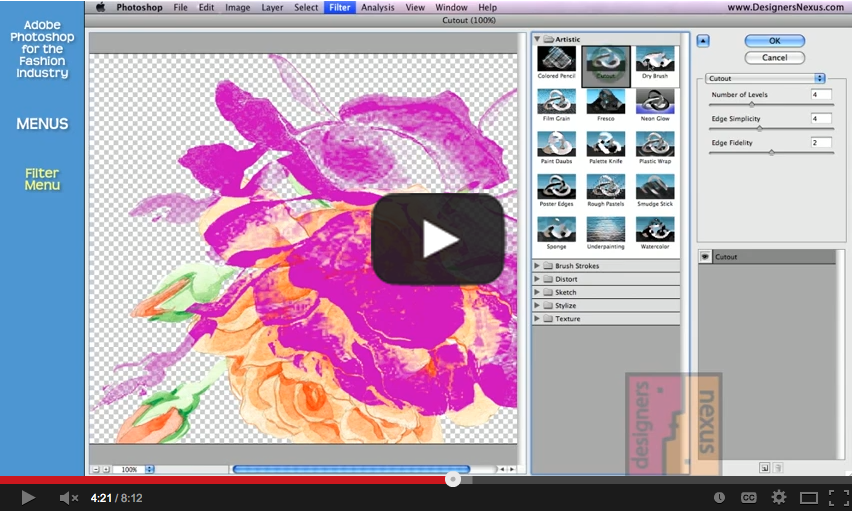Screen dimensions: 852x511
Task: Click the zoom out minus button
Action: [x=96, y=469]
